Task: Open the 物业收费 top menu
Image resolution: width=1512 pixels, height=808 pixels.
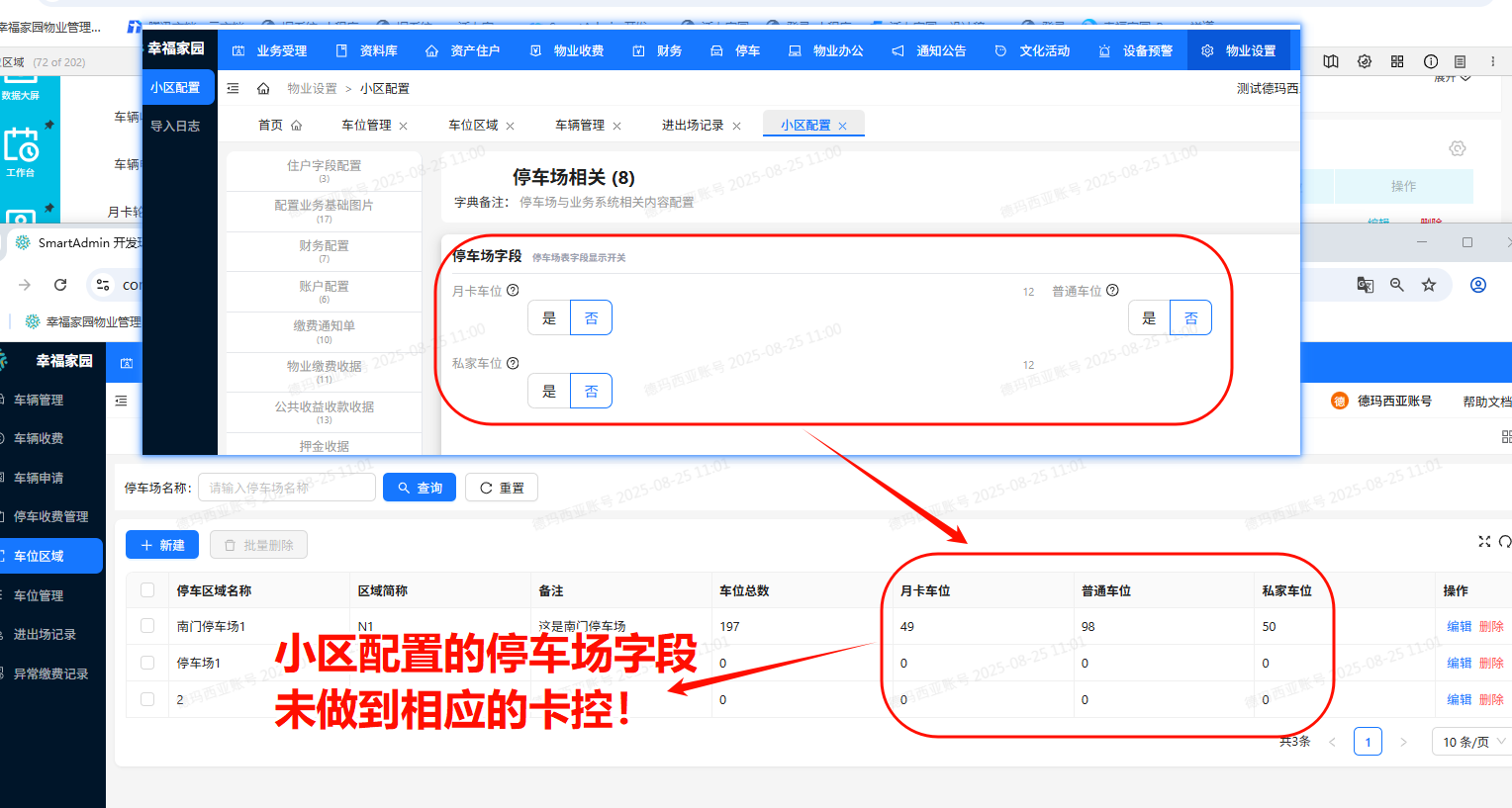Action: pyautogui.click(x=567, y=50)
